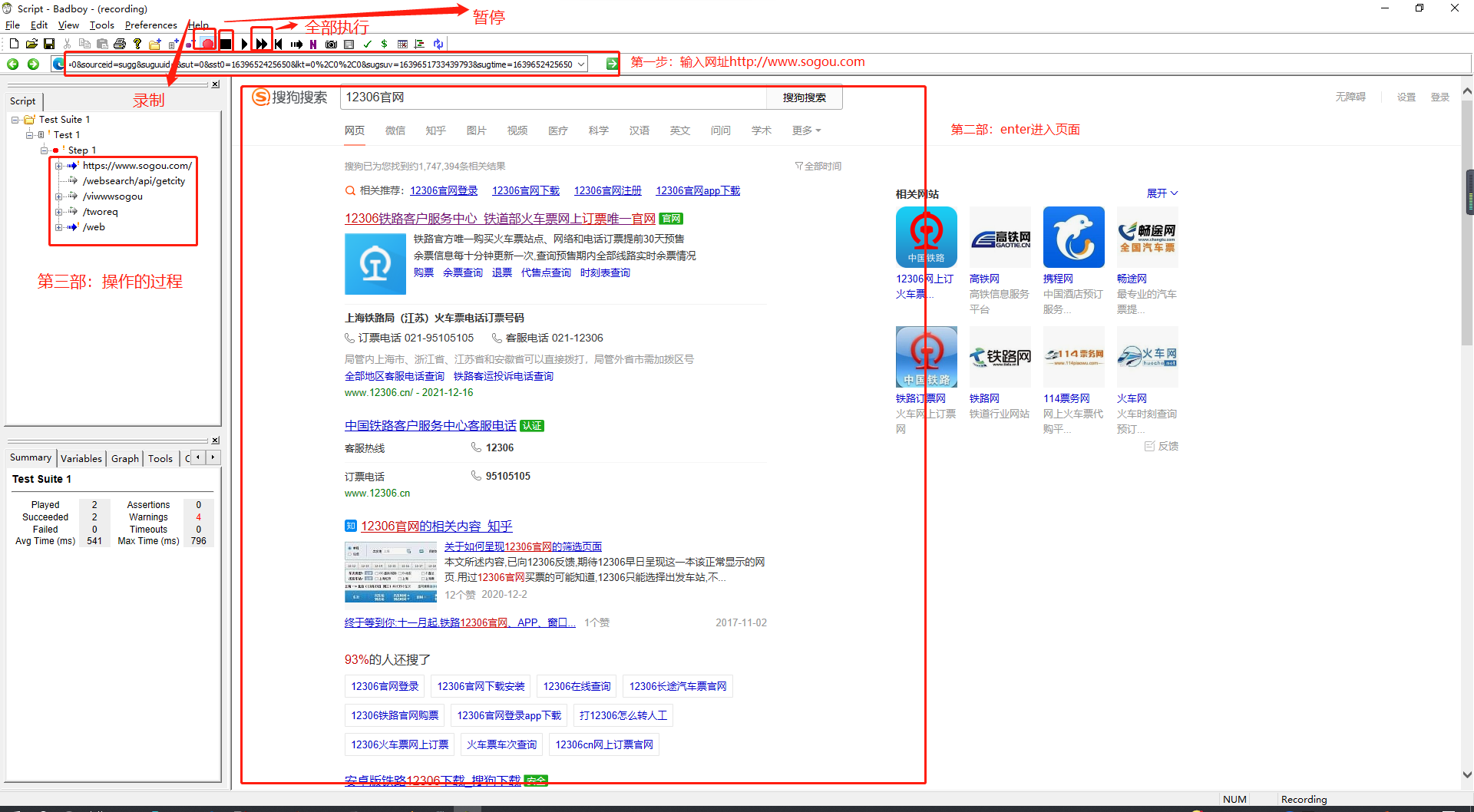The width and height of the screenshot is (1474, 812).
Task: Click the blue refresh arrows icon
Action: coord(438,44)
